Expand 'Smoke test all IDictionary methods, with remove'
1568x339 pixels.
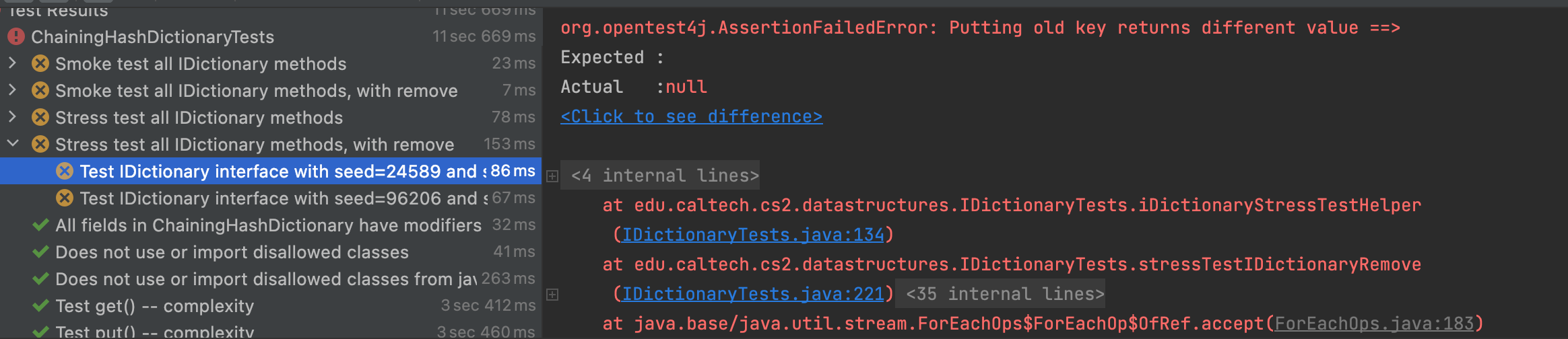point(12,90)
